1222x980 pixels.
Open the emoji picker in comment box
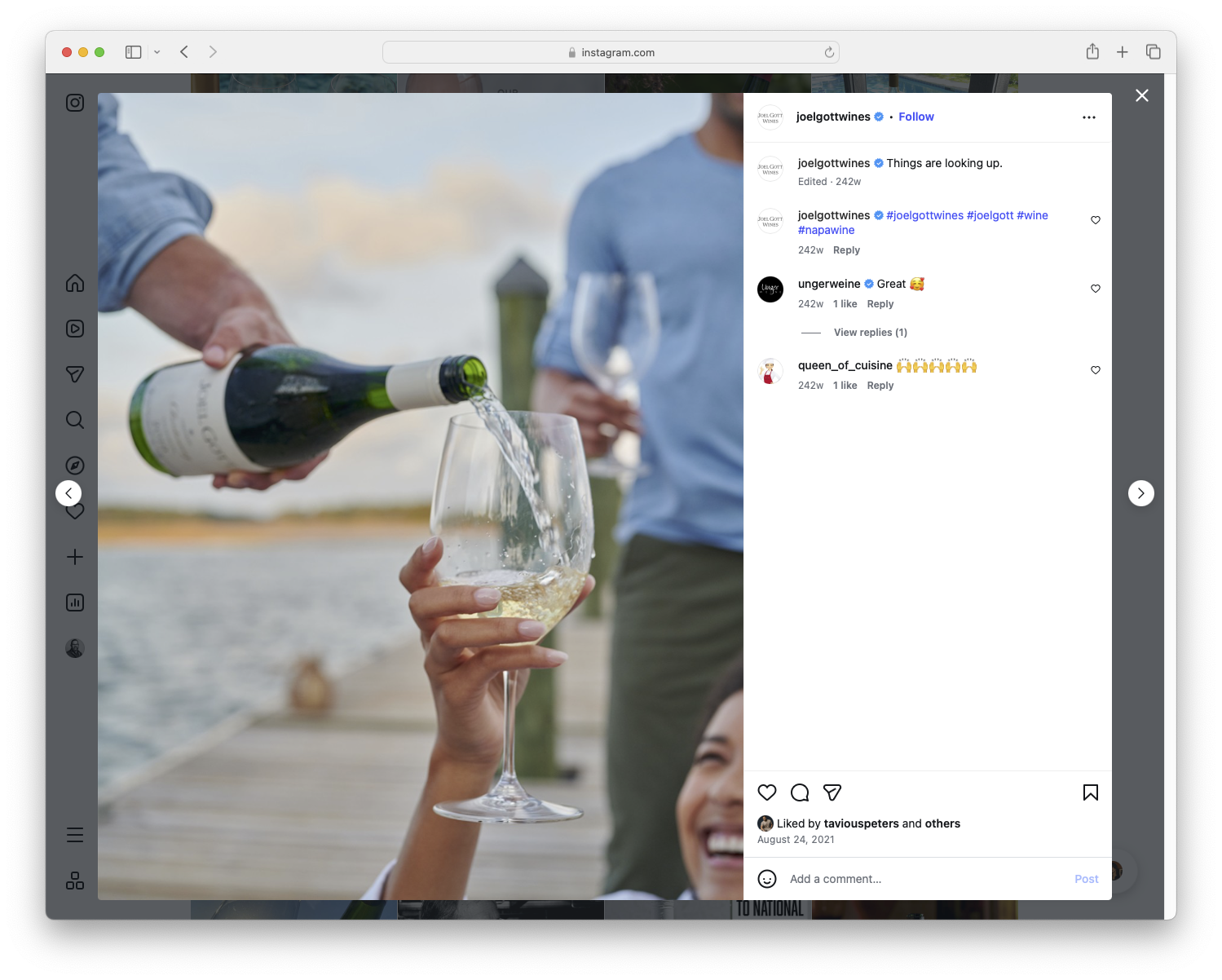(x=767, y=879)
